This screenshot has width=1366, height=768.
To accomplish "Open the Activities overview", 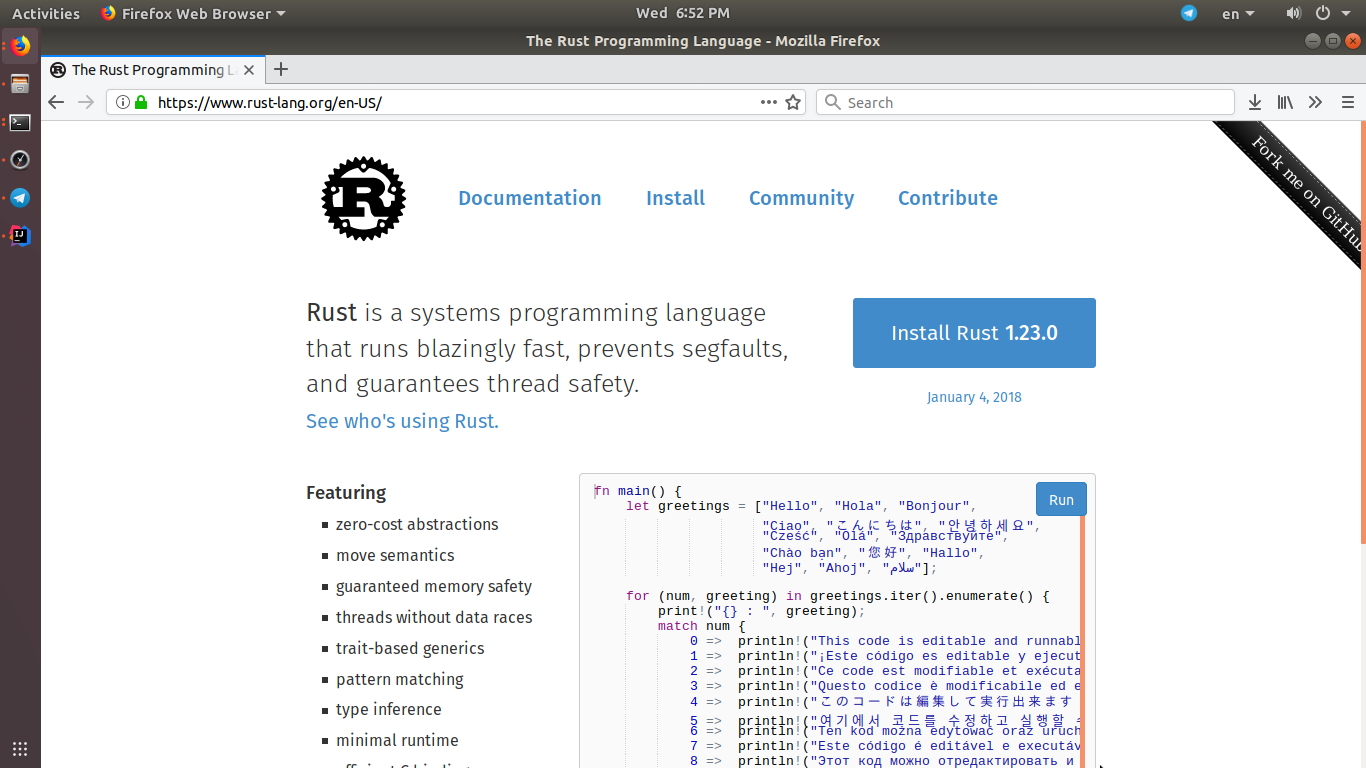I will tap(46, 13).
